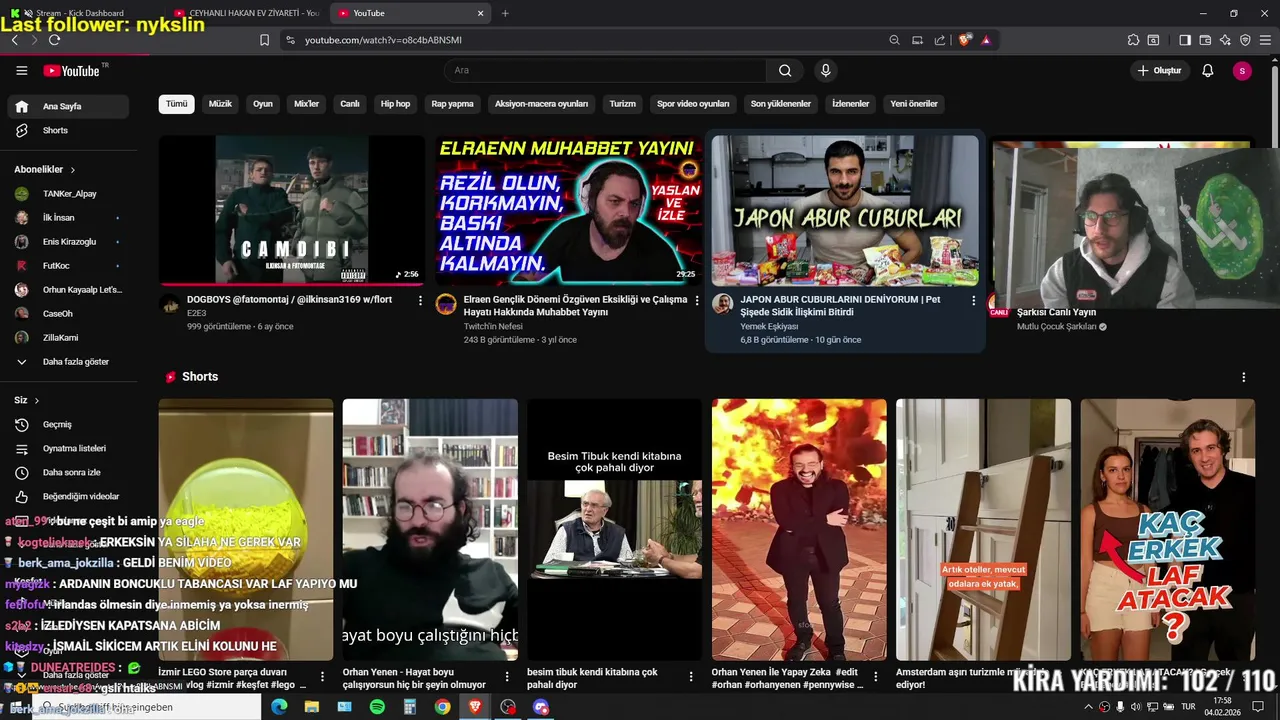Open the account avatar menu
This screenshot has width=1280, height=720.
[x=1242, y=71]
